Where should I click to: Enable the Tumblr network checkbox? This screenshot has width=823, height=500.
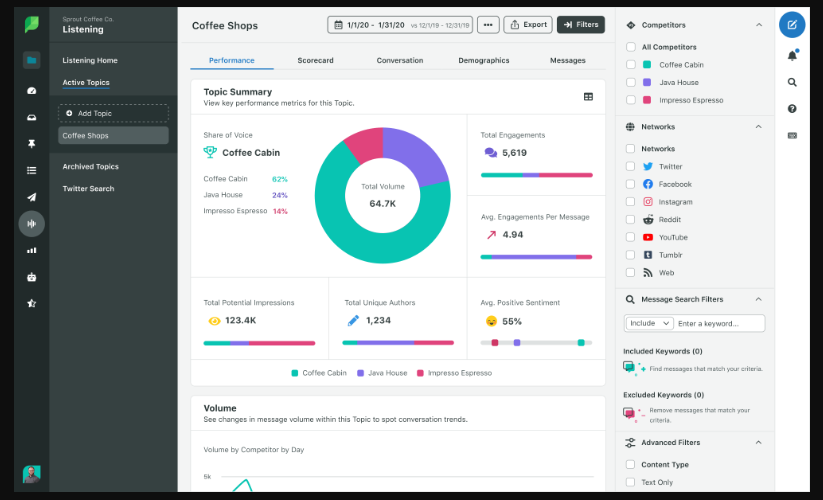pos(630,255)
